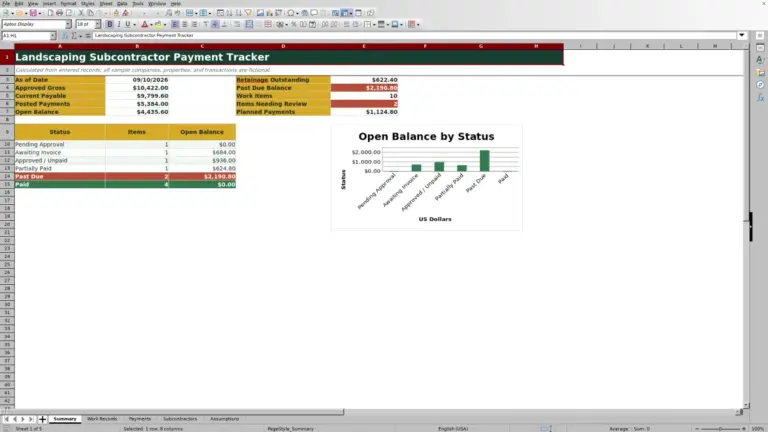Screen dimensions: 768x432
Task: Click the zoom slider in status bar
Action: point(720,429)
